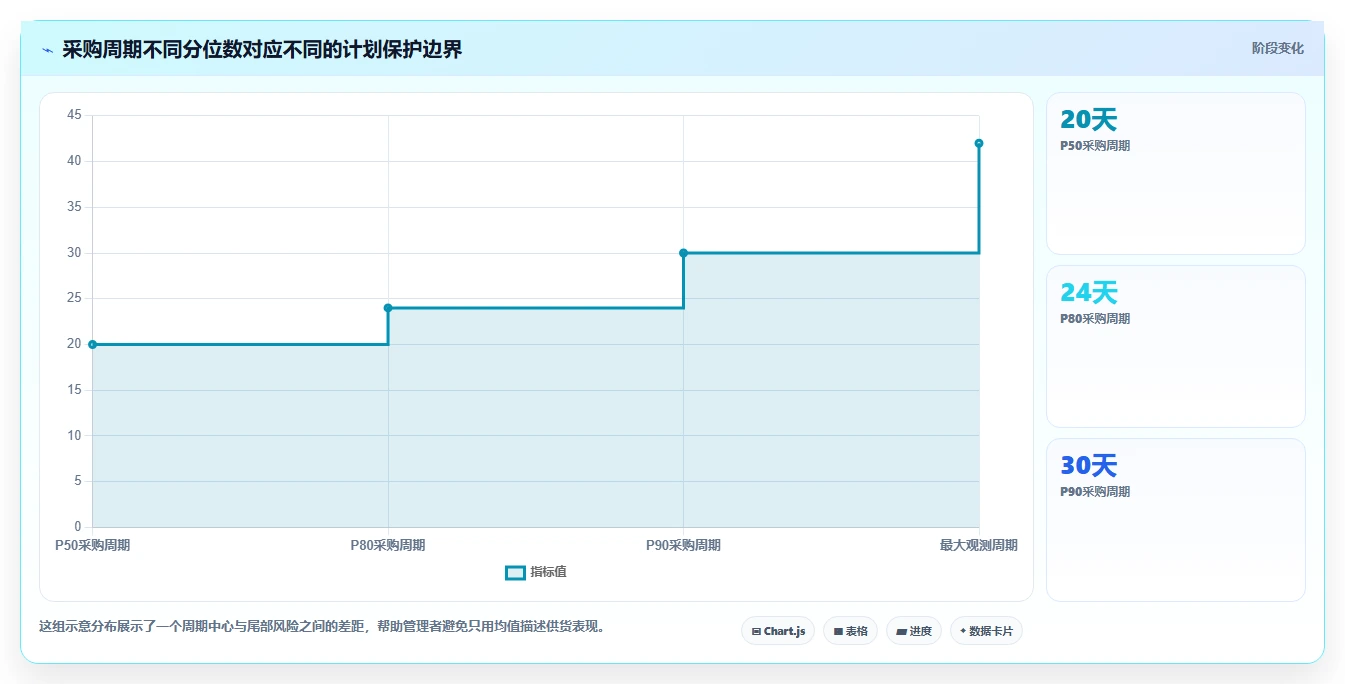The width and height of the screenshot is (1345, 684).
Task: Click the y-axis value 15
Action: click(74, 390)
